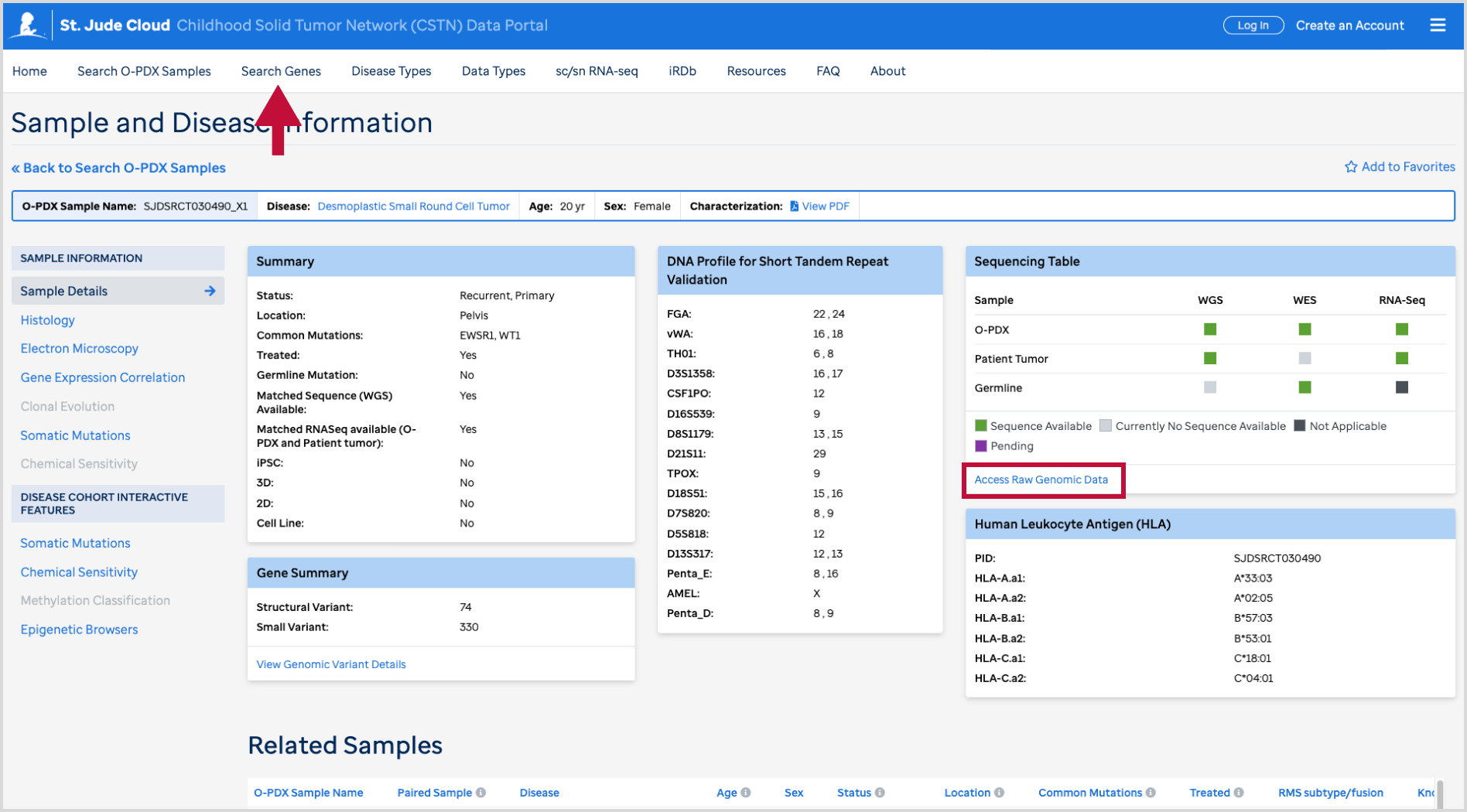Open View Genomic Variant Details link

[x=331, y=664]
